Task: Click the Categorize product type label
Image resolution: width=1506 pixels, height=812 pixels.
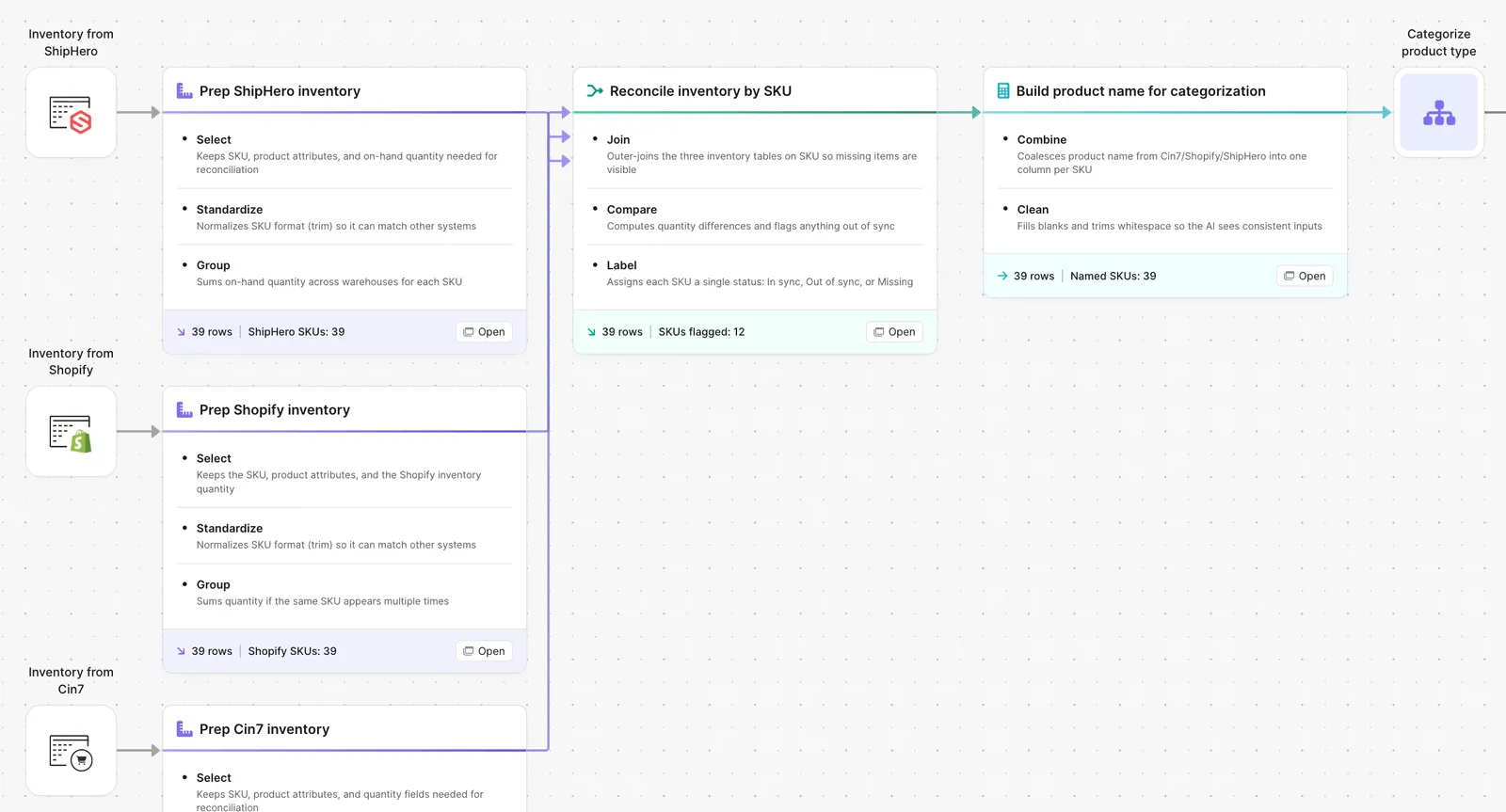Action: pos(1438,42)
